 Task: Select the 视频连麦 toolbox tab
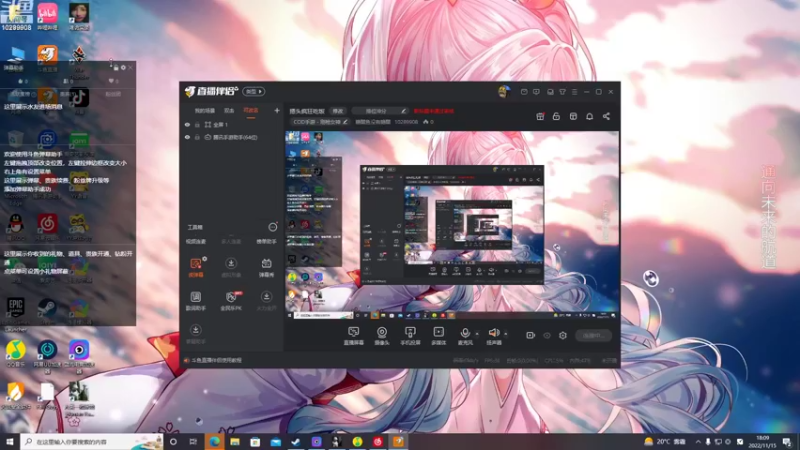(196, 242)
